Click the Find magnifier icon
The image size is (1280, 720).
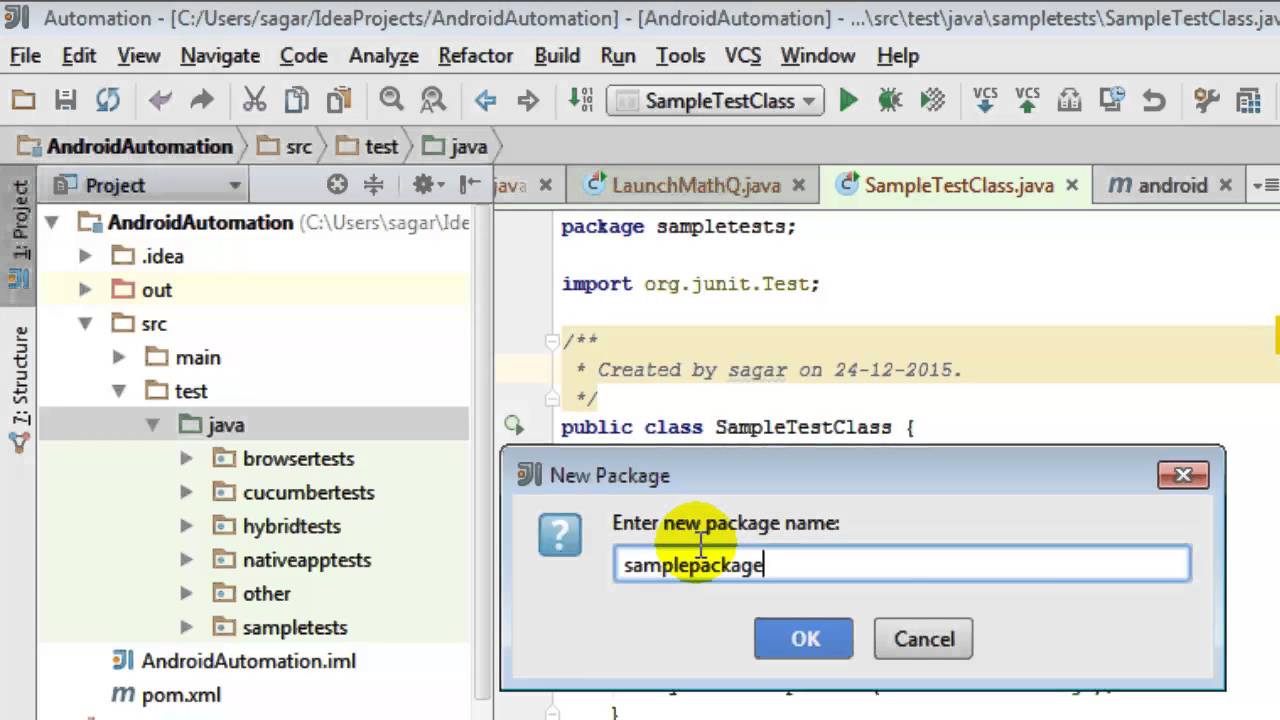coord(391,100)
